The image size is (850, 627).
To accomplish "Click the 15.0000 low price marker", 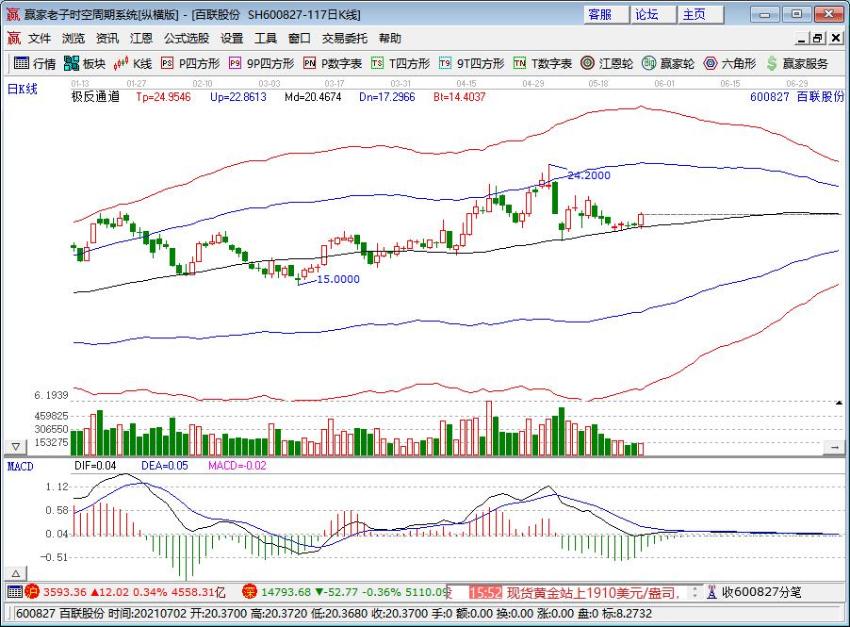I will pyautogui.click(x=338, y=279).
